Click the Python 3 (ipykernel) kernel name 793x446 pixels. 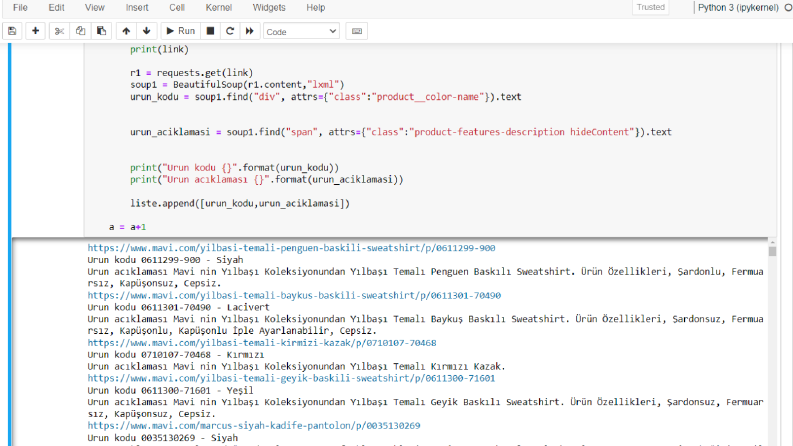pos(738,8)
